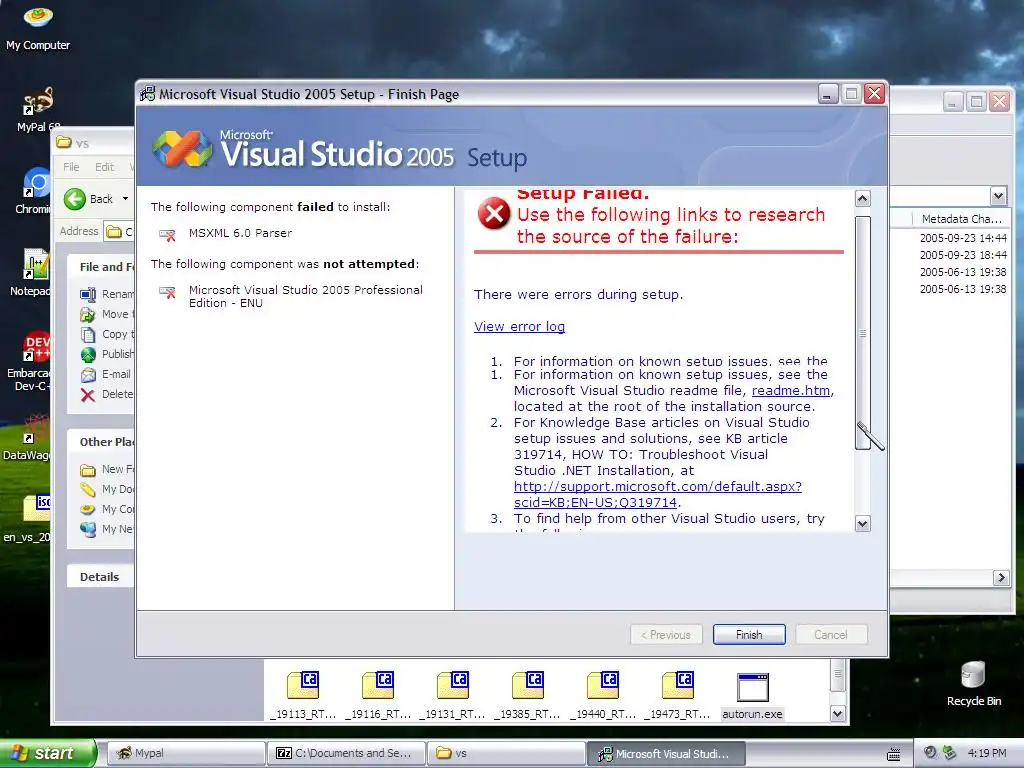Viewport: 1024px width, 768px height.
Task: Click the New Folder link icon in Other Places
Action: [x=88, y=470]
